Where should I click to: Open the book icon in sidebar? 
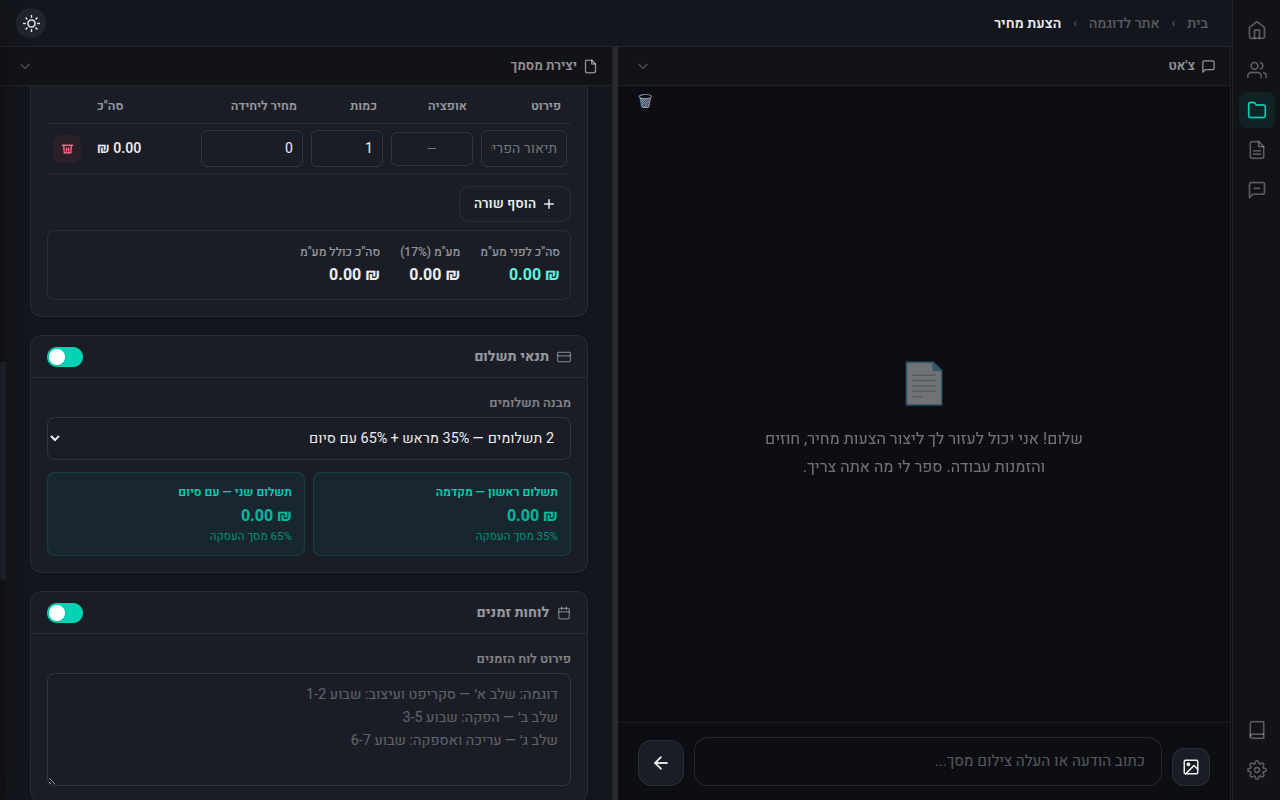tap(1257, 730)
